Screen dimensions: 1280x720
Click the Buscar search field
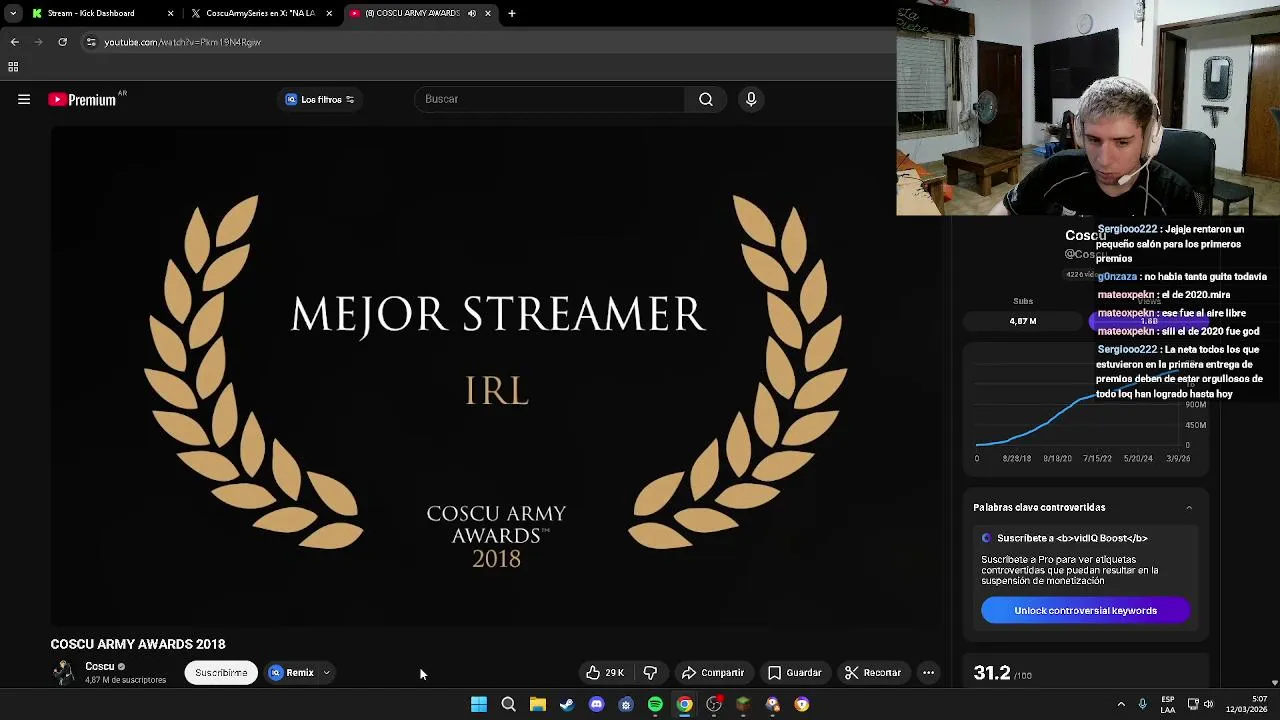(550, 99)
